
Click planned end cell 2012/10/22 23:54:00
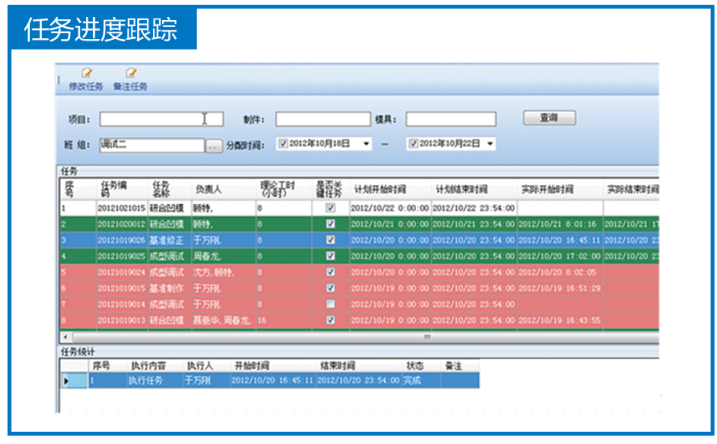pyautogui.click(x=474, y=208)
